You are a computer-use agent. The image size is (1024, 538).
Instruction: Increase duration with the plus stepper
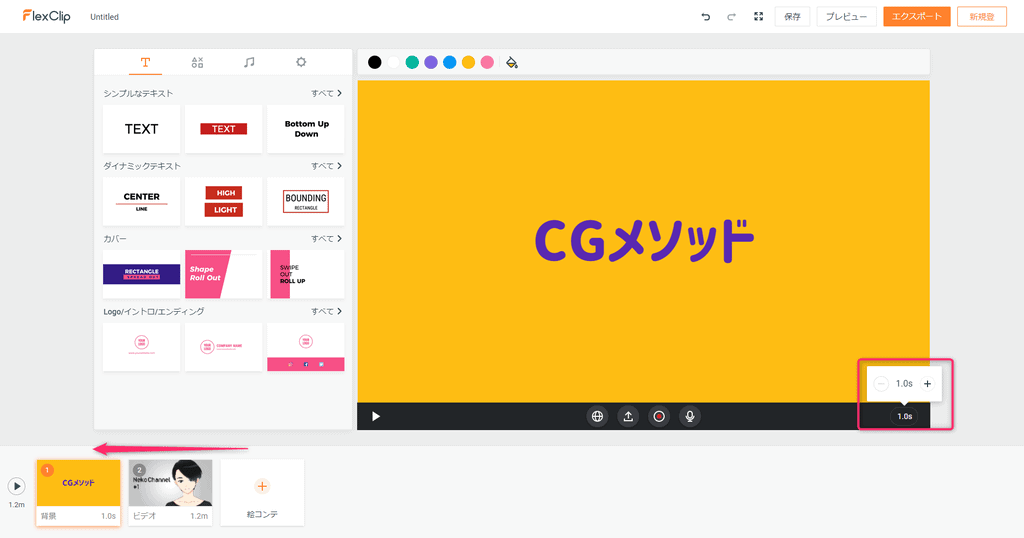[927, 384]
